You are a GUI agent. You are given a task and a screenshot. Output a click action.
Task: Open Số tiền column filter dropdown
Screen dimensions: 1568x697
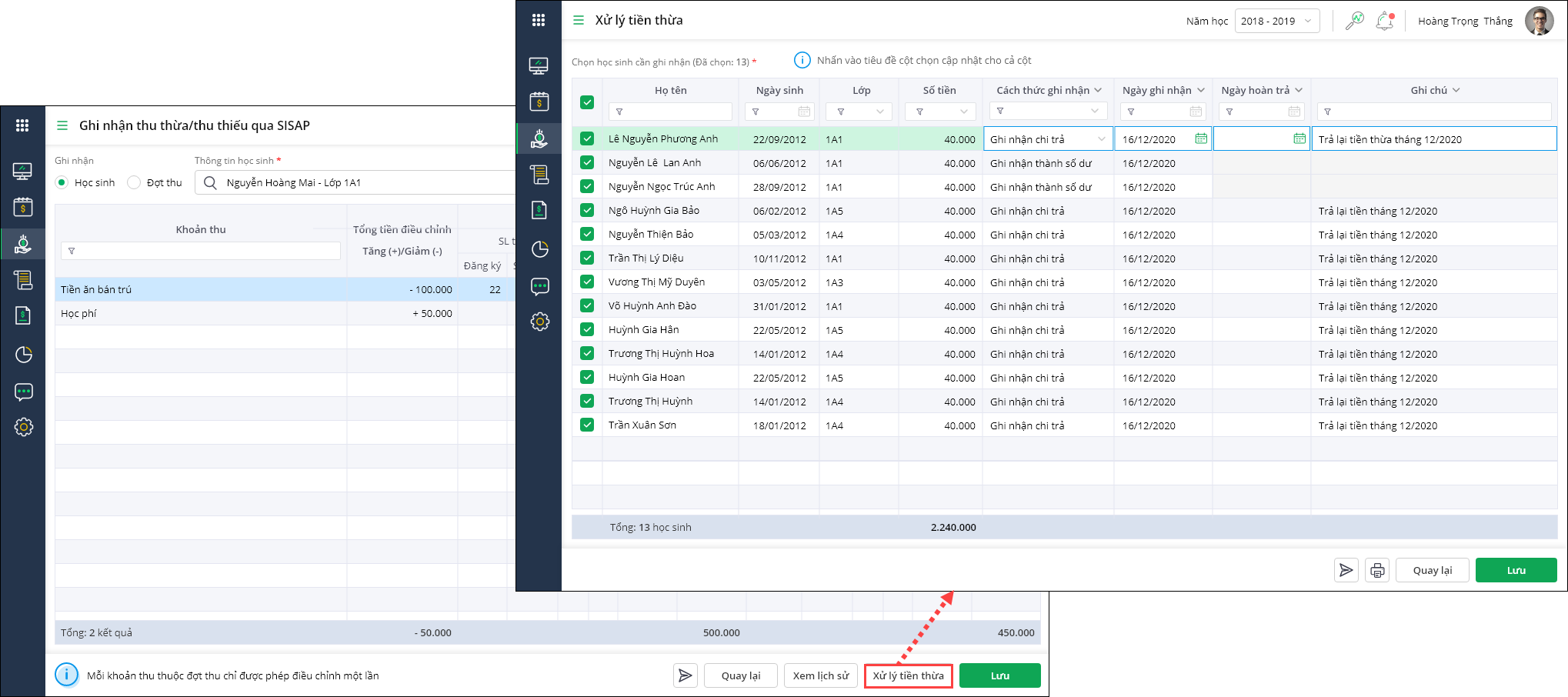tap(964, 112)
